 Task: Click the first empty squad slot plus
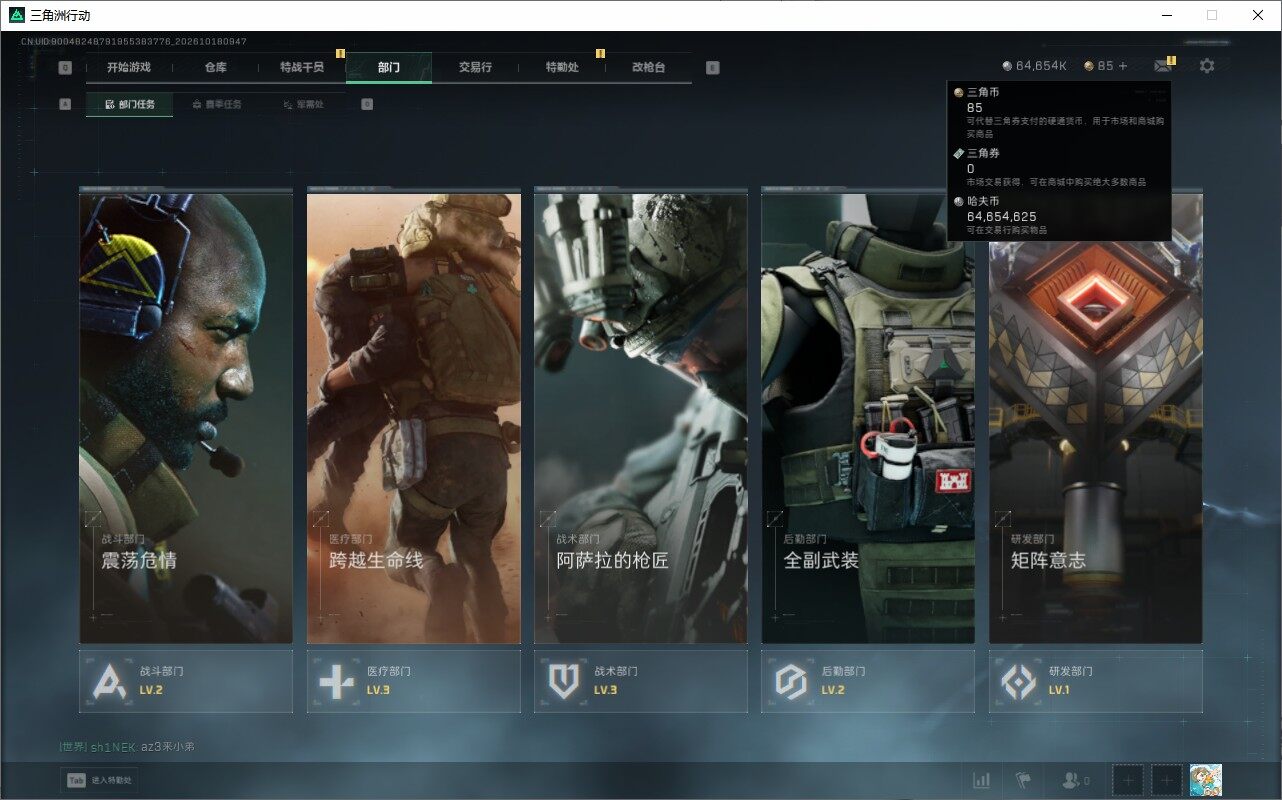(x=1128, y=780)
